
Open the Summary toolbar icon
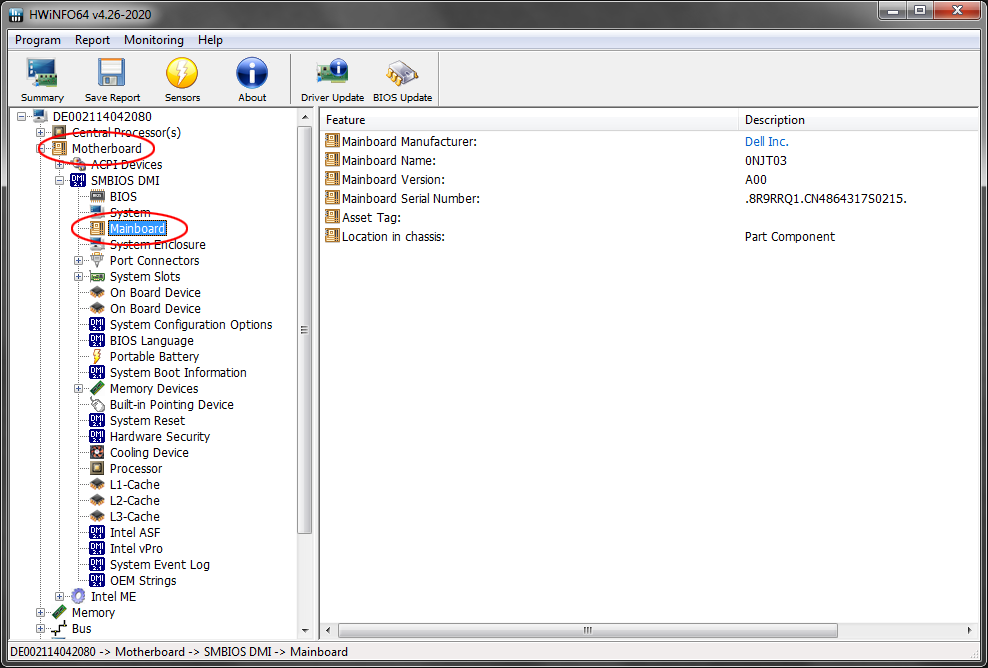[42, 79]
